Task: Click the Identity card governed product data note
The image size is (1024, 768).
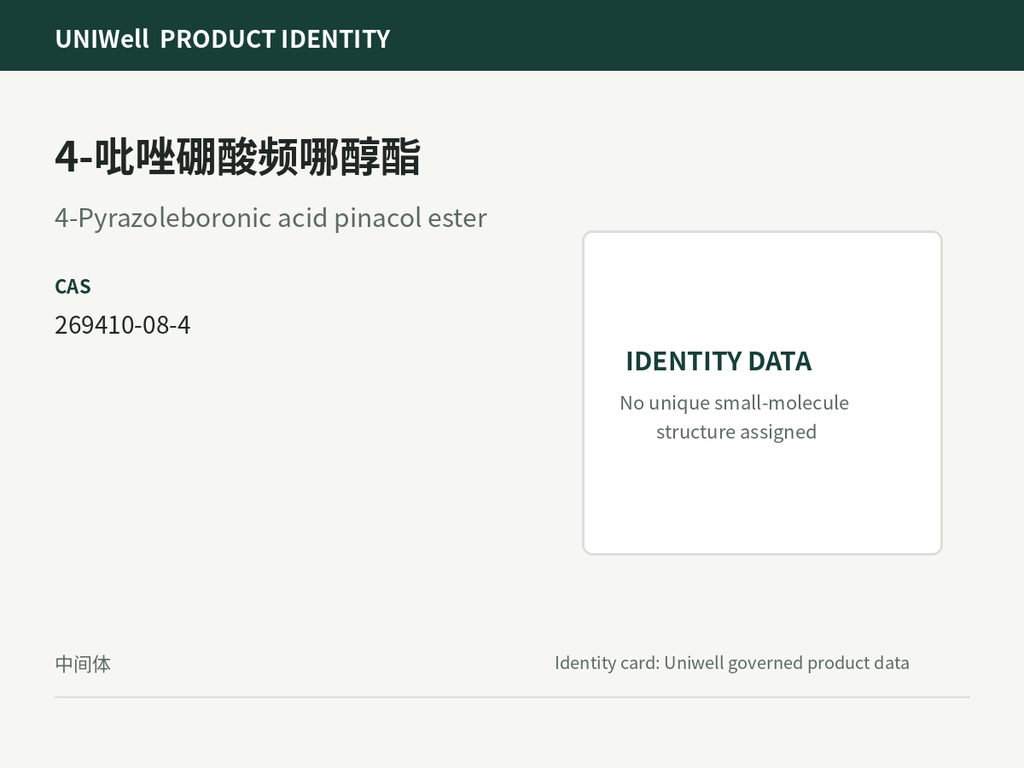Action: [x=732, y=663]
